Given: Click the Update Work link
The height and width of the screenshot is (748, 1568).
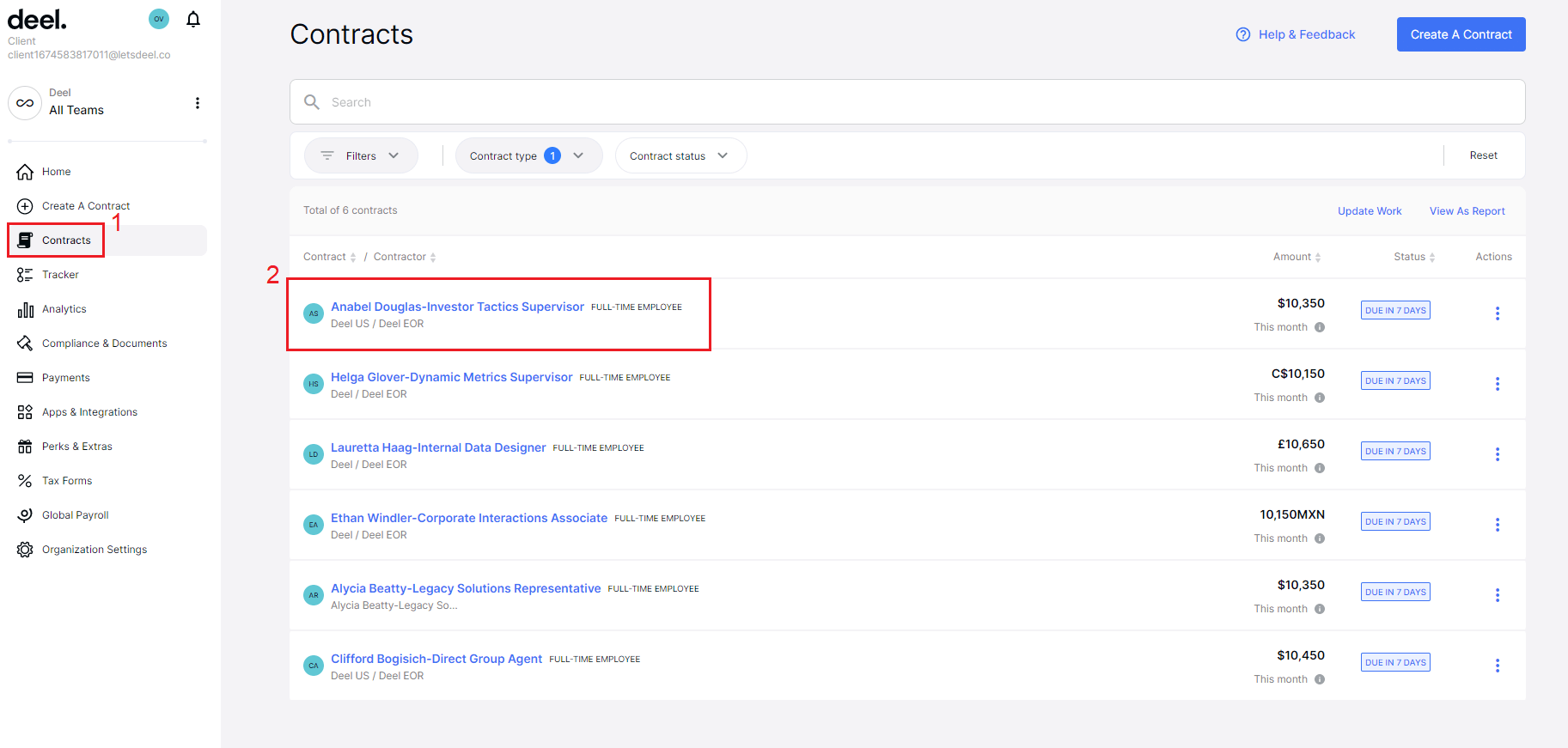Looking at the screenshot, I should pyautogui.click(x=1370, y=211).
